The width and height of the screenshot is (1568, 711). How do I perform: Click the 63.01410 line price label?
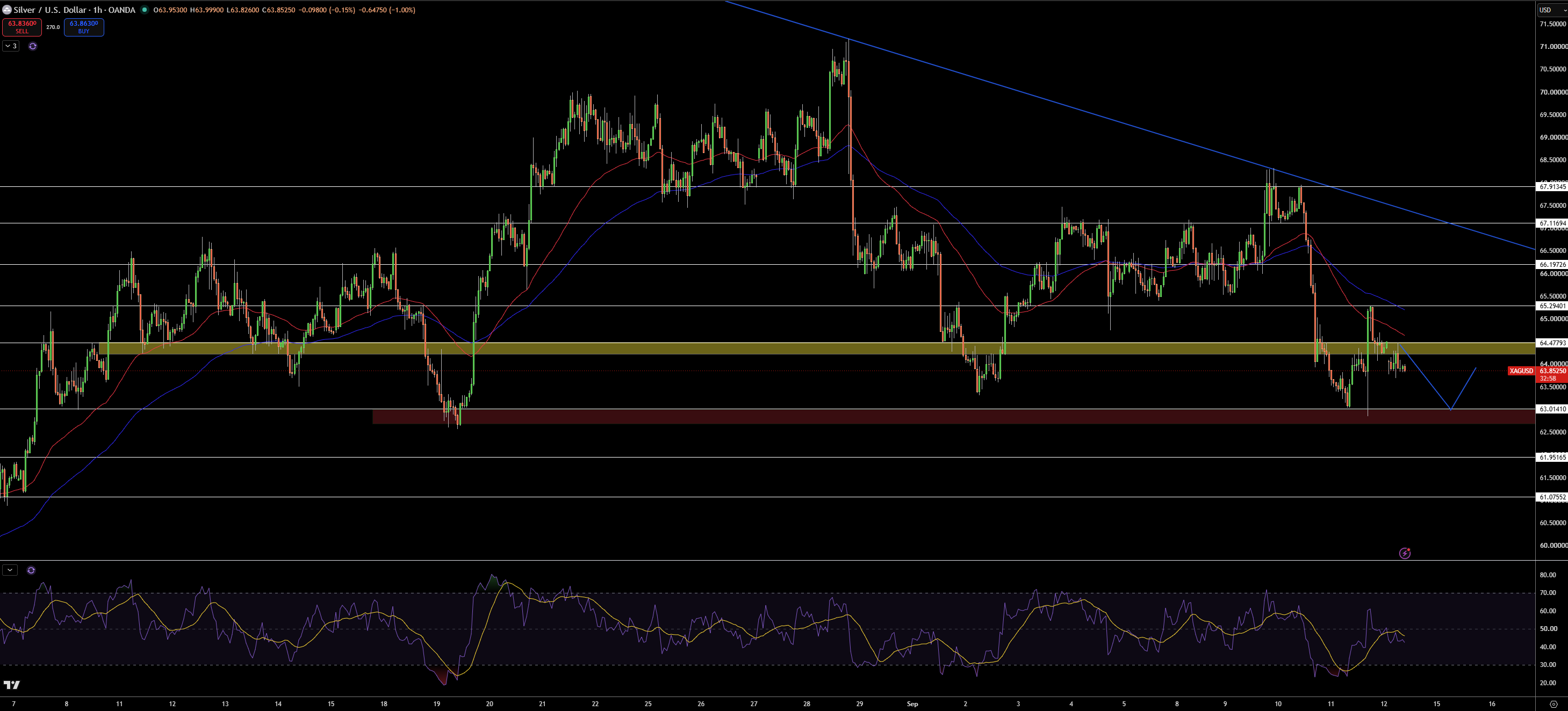tap(1552, 409)
